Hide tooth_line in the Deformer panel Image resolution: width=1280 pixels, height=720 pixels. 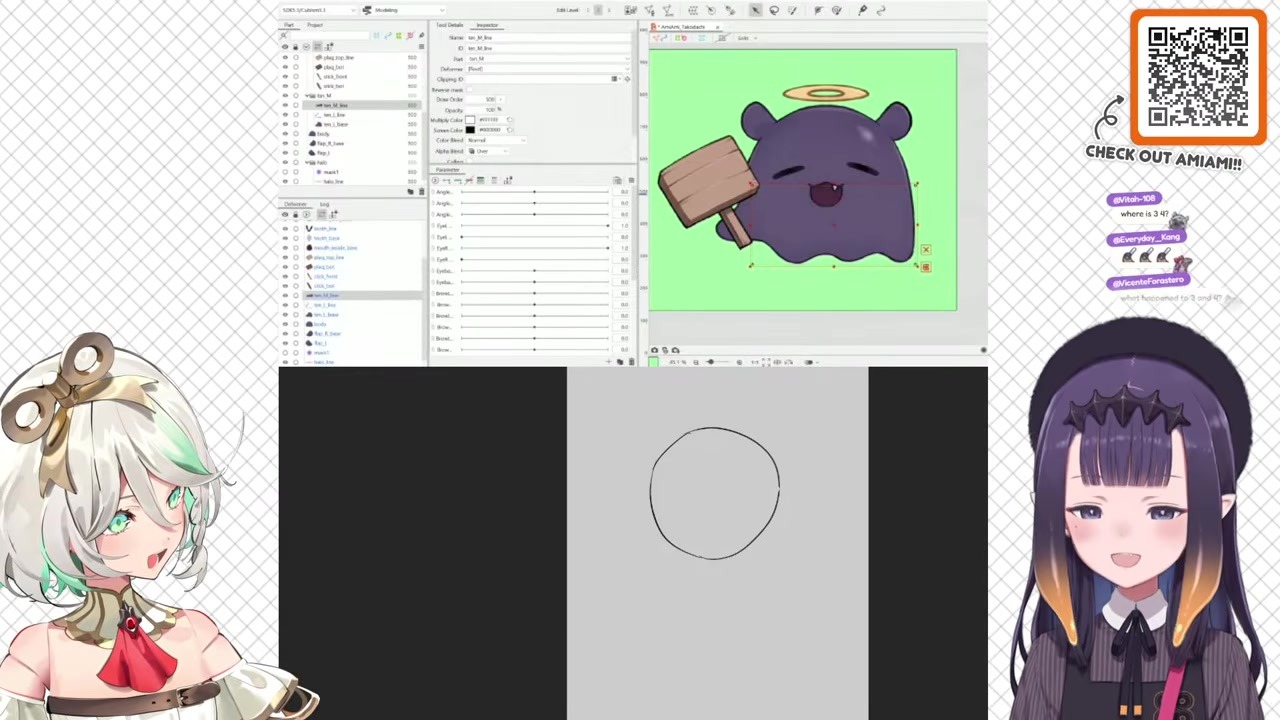point(285,229)
